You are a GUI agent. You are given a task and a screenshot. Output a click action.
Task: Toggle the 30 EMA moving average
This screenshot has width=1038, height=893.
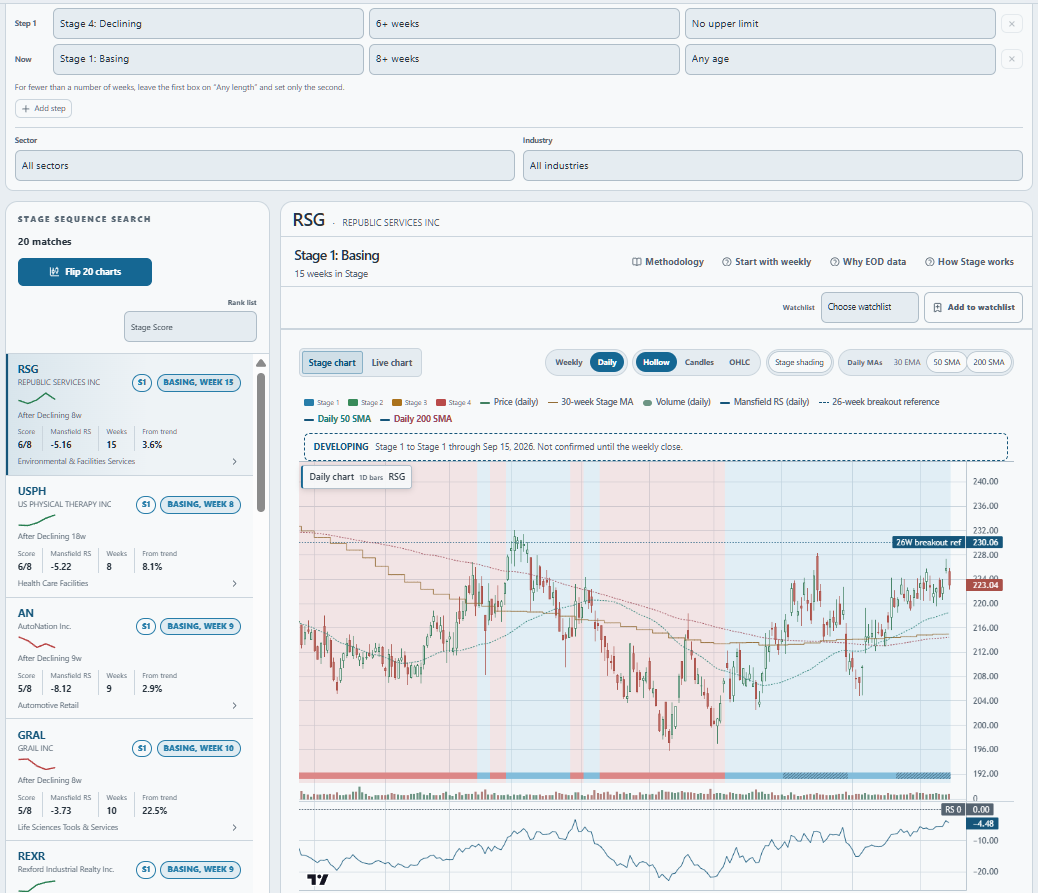(x=907, y=362)
